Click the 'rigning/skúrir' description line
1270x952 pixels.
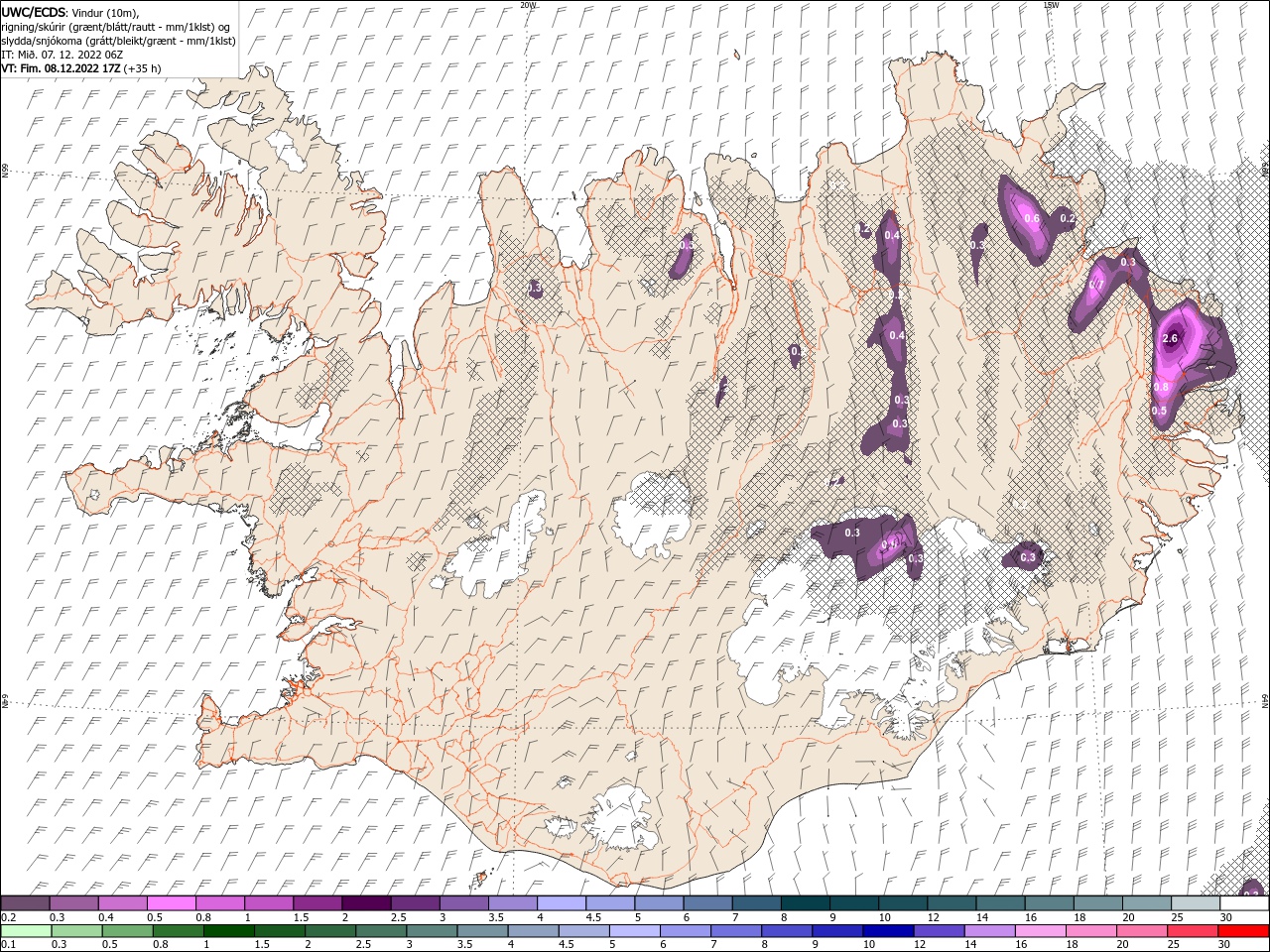116,27
